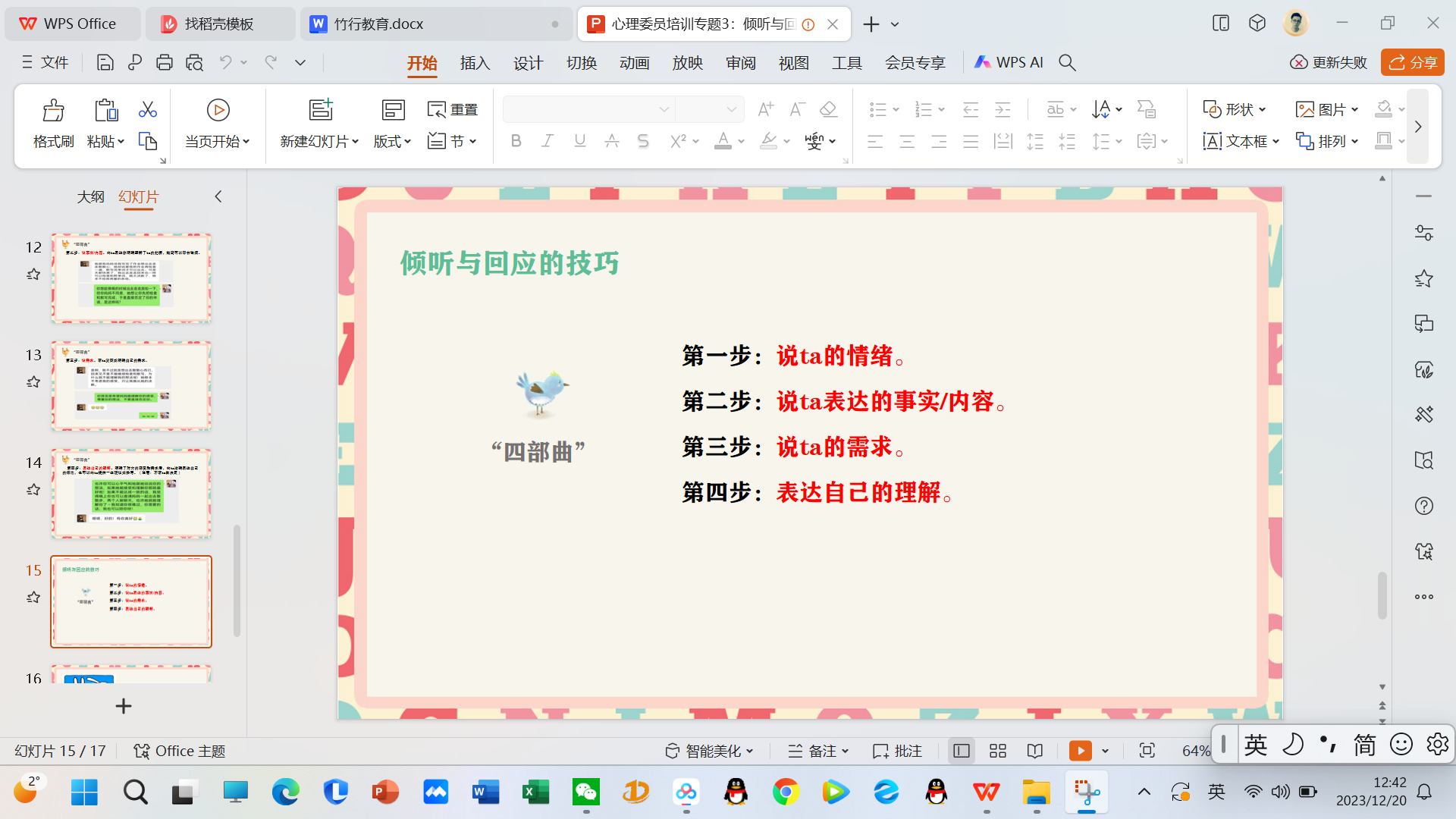Click the clear formatting eraser icon
Screen dimensions: 1456x819
(828, 110)
